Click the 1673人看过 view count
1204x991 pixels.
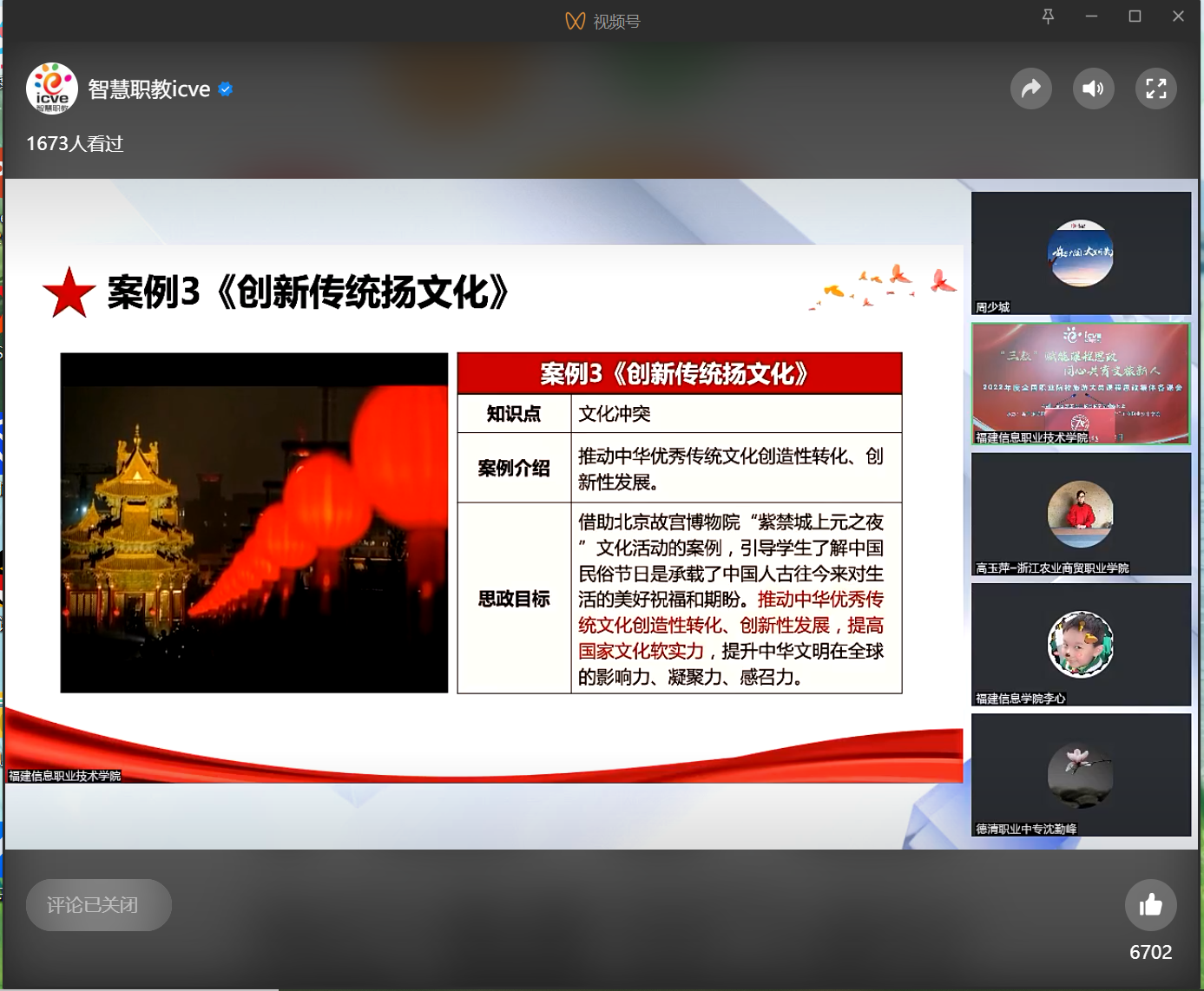pyautogui.click(x=75, y=144)
